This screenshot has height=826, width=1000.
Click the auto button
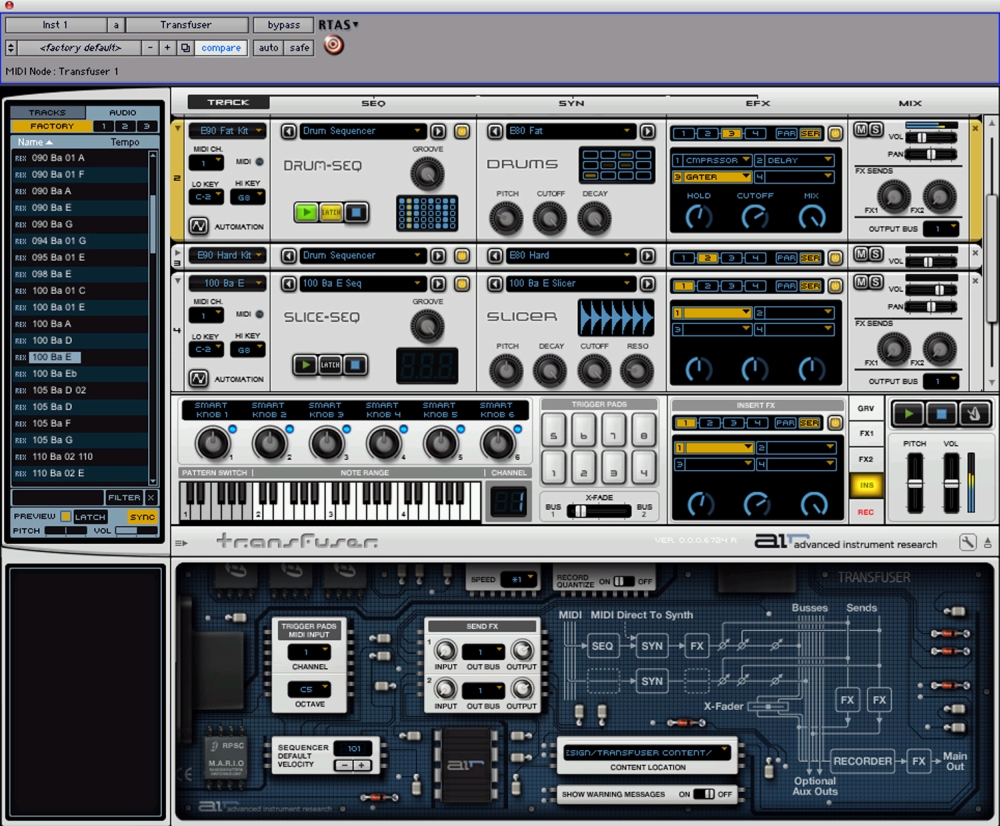268,48
